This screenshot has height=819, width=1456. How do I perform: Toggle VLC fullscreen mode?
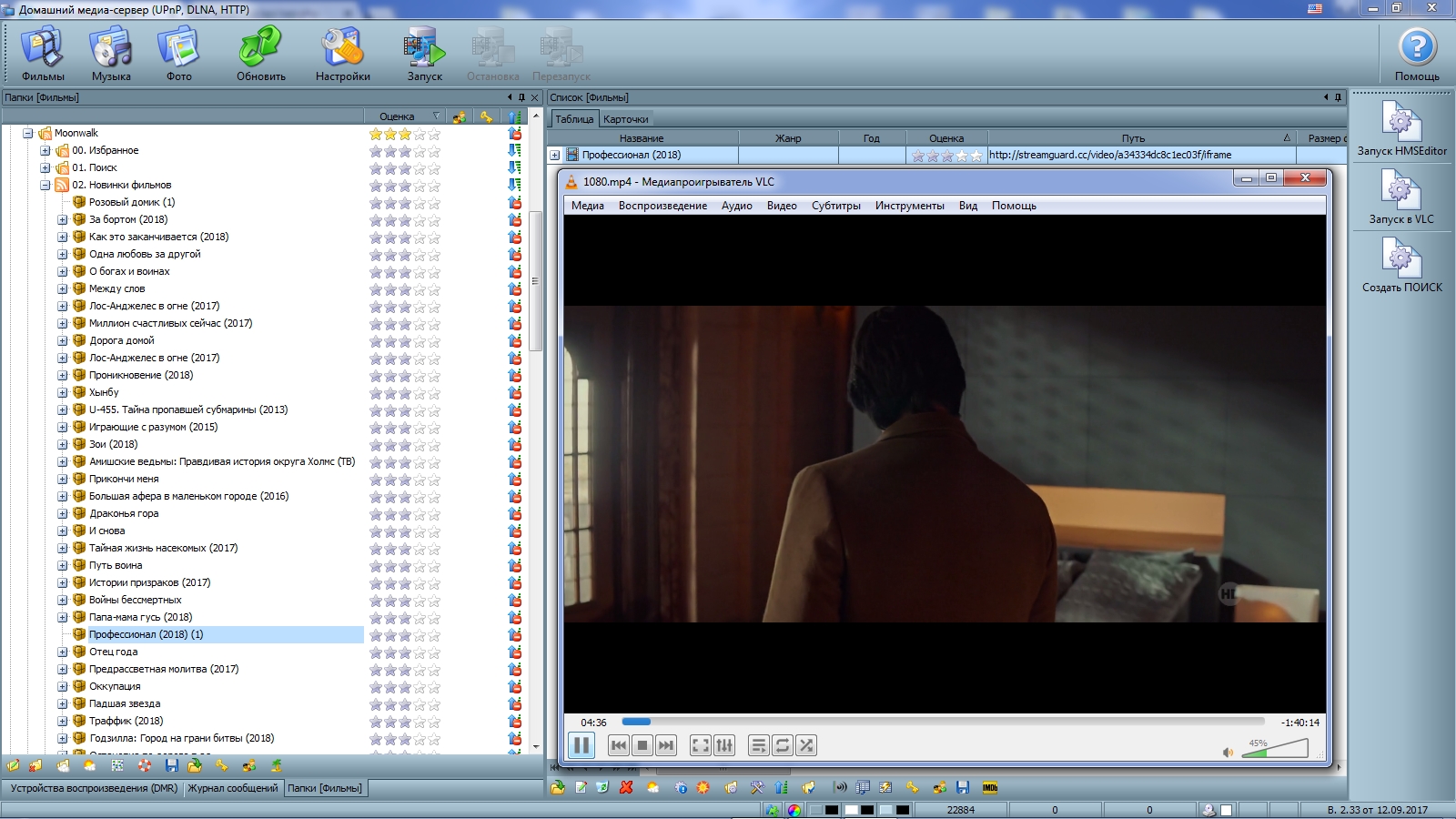701,745
